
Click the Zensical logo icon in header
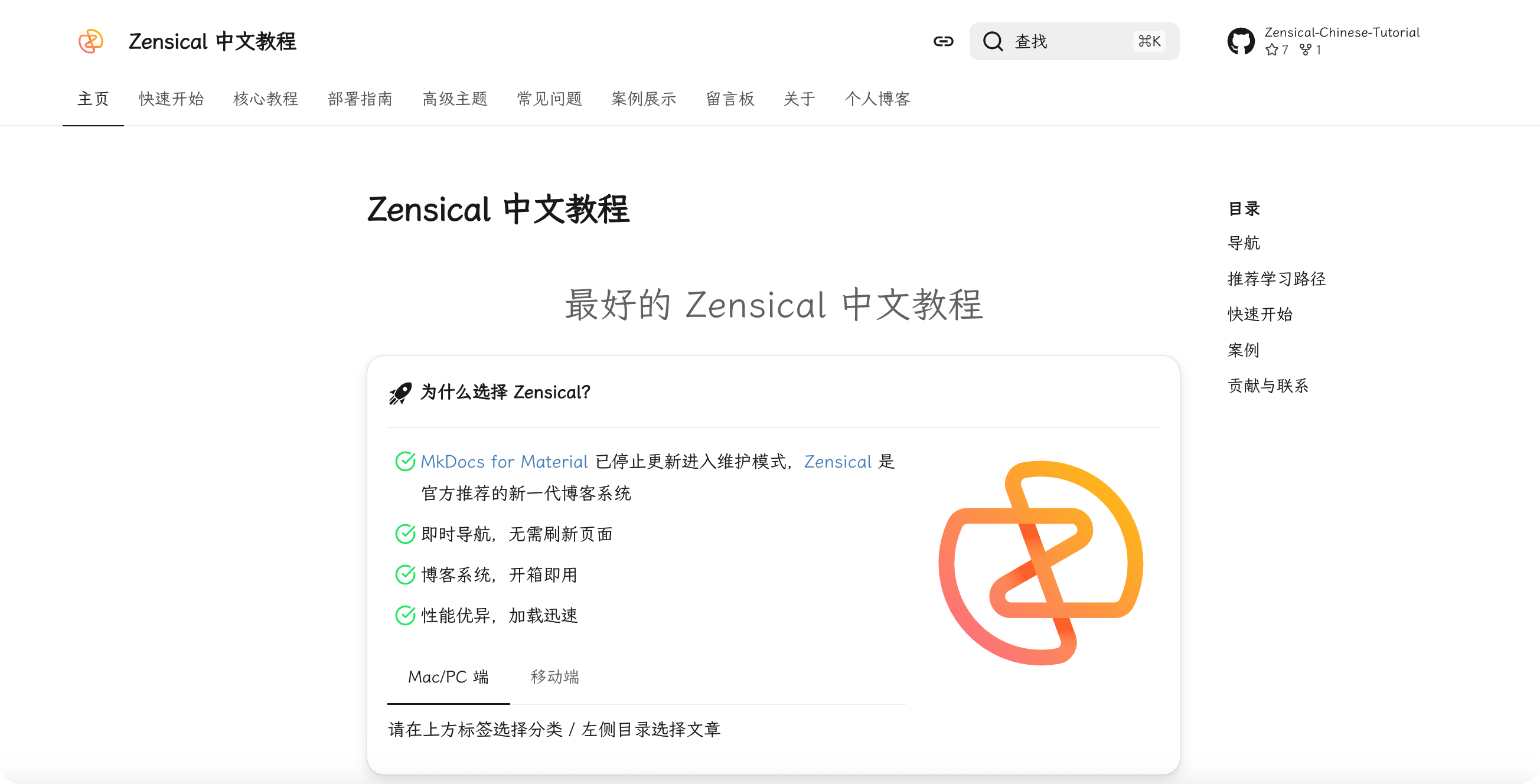(91, 41)
